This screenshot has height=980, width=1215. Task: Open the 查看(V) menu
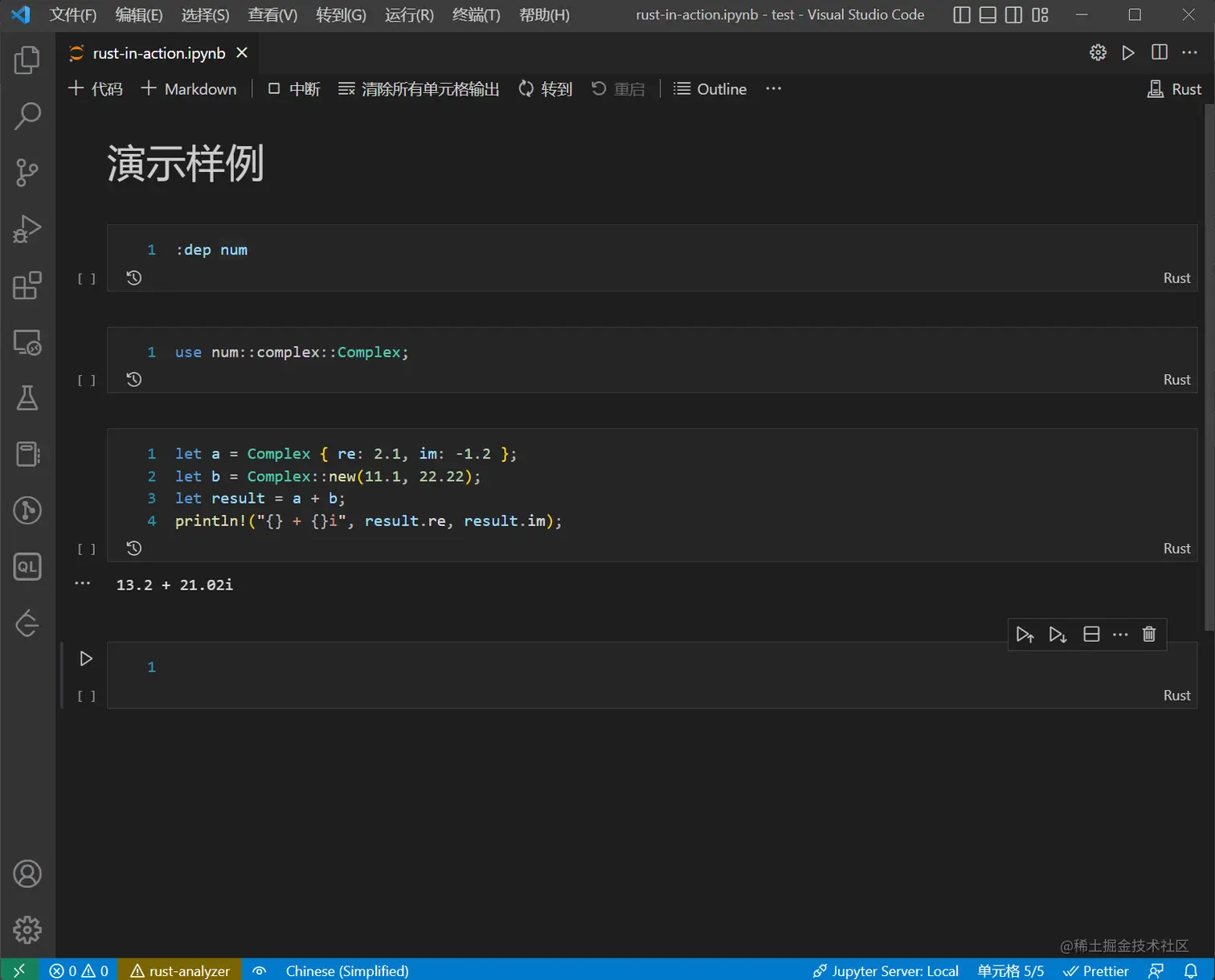pyautogui.click(x=272, y=14)
